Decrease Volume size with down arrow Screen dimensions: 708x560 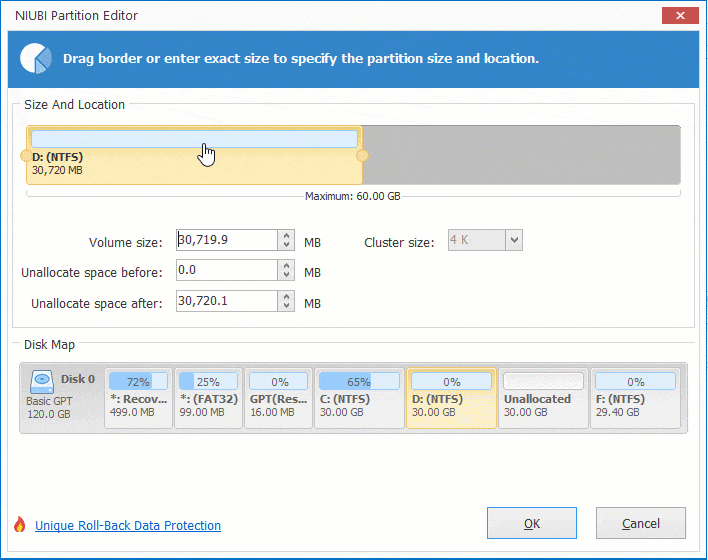[x=286, y=245]
